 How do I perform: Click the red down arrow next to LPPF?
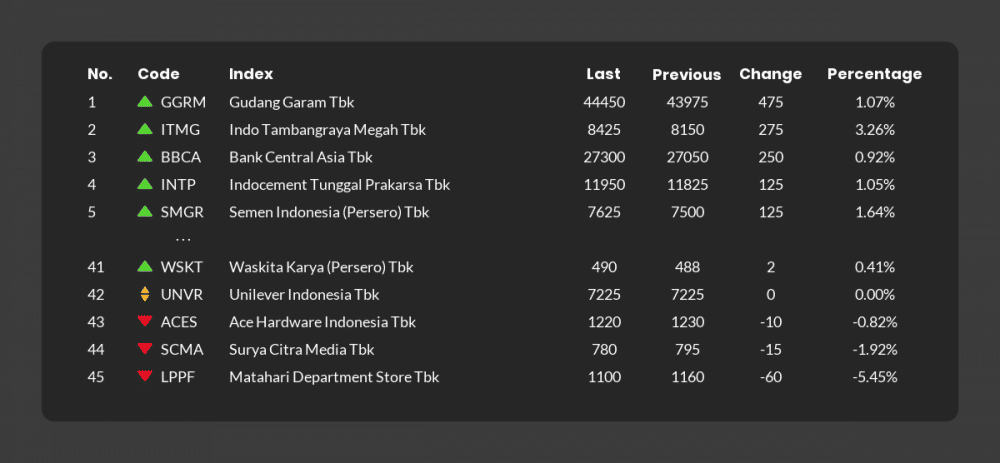click(145, 376)
